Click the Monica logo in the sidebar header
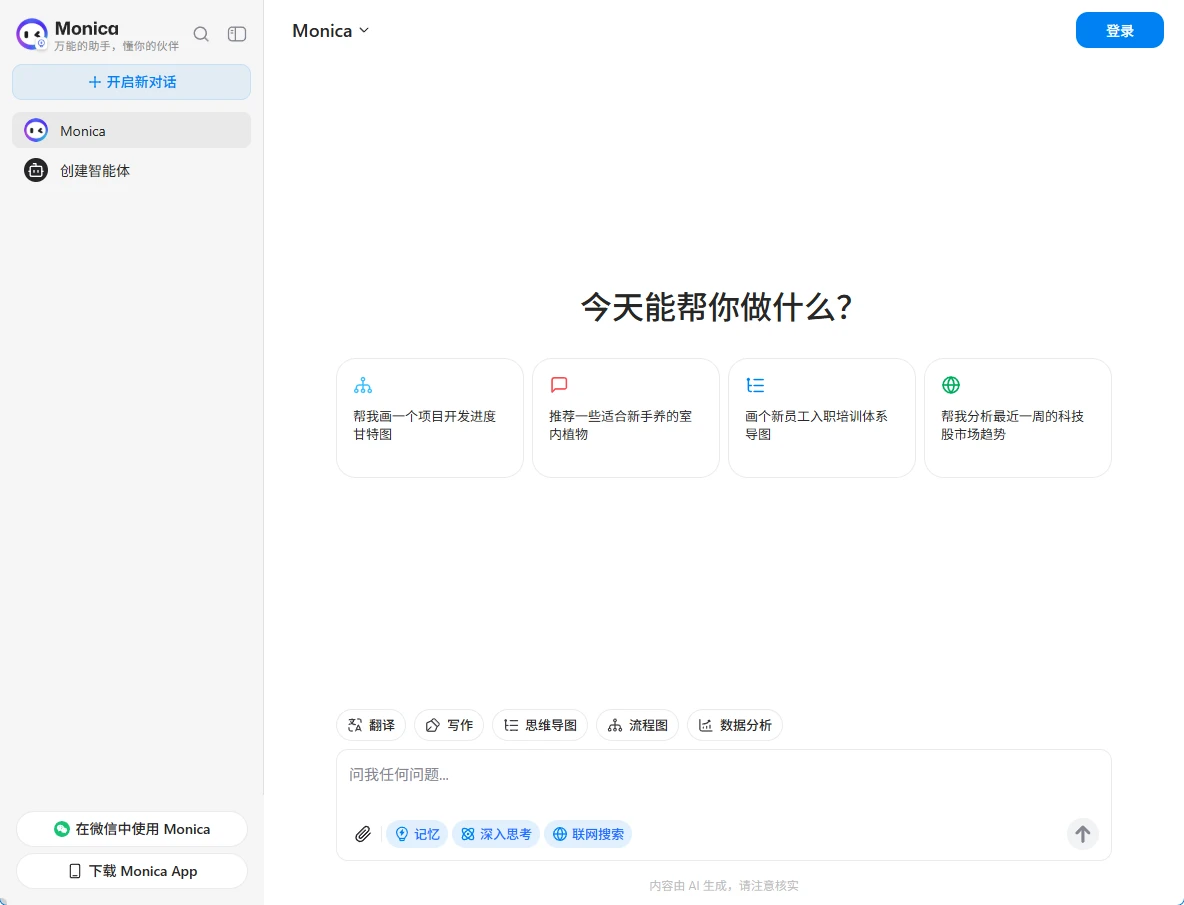 click(32, 34)
